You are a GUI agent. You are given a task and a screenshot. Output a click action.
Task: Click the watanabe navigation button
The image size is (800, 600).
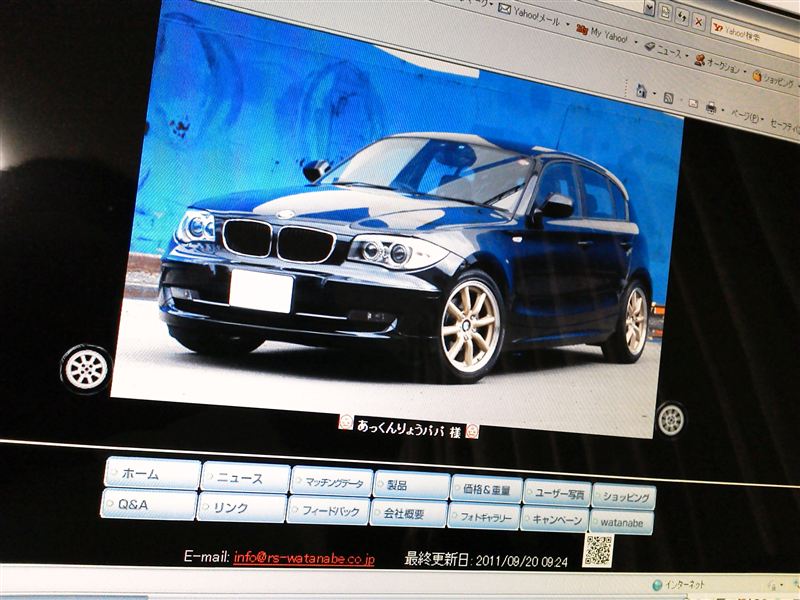tap(621, 522)
